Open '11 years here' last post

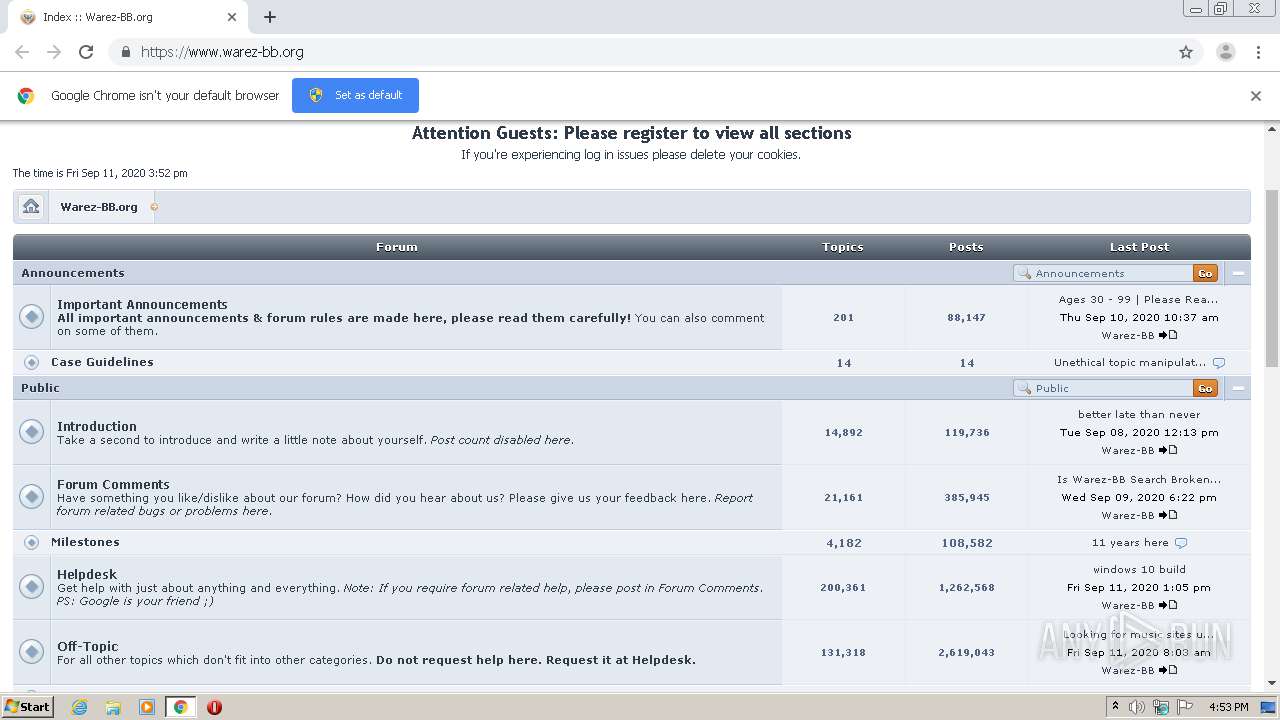(x=1130, y=543)
